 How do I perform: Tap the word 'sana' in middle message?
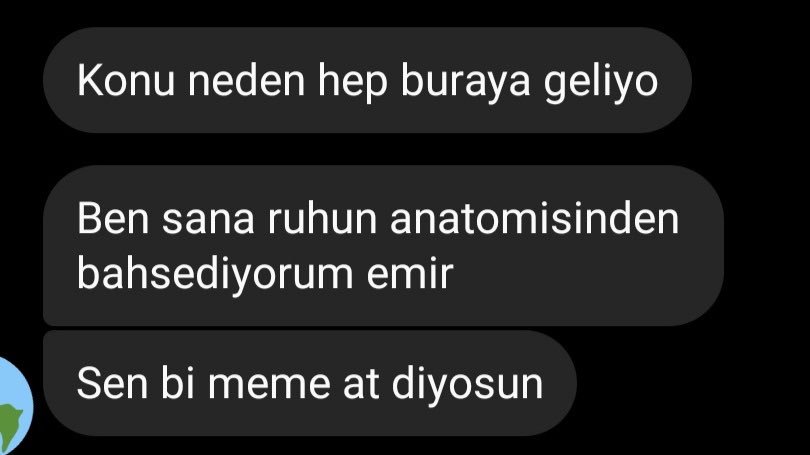[208, 221]
